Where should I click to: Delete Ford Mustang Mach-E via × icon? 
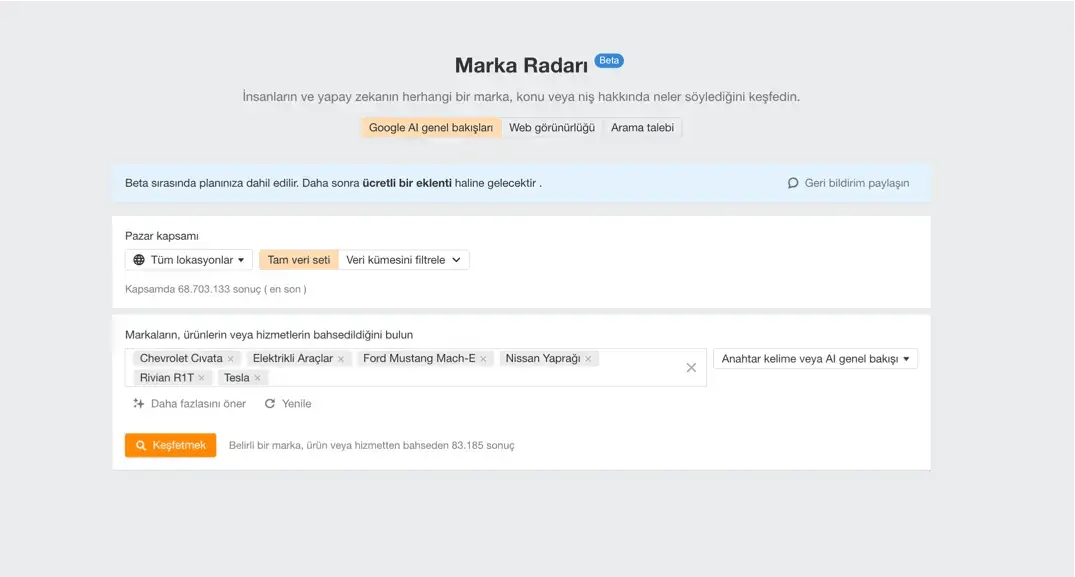[x=482, y=358]
